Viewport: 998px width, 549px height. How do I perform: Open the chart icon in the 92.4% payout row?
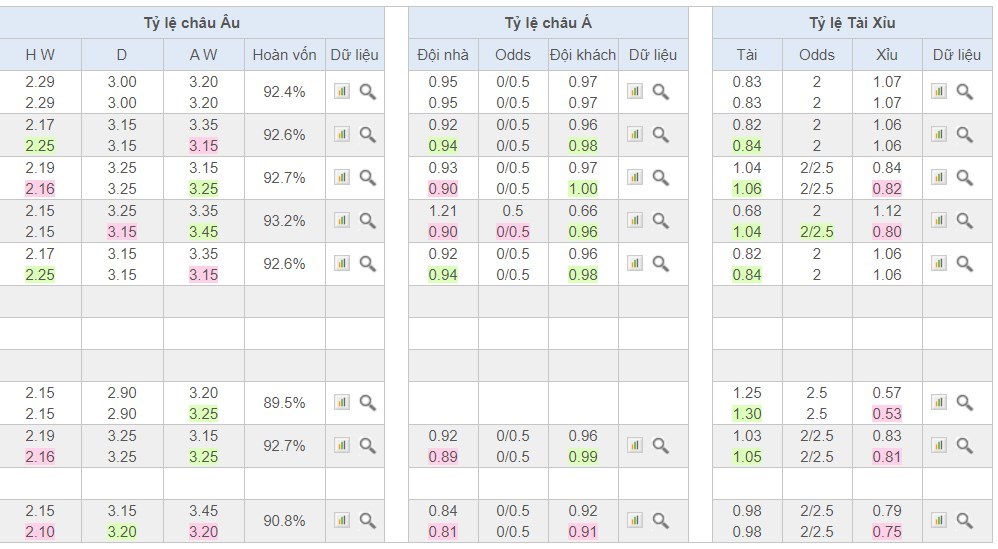(342, 91)
